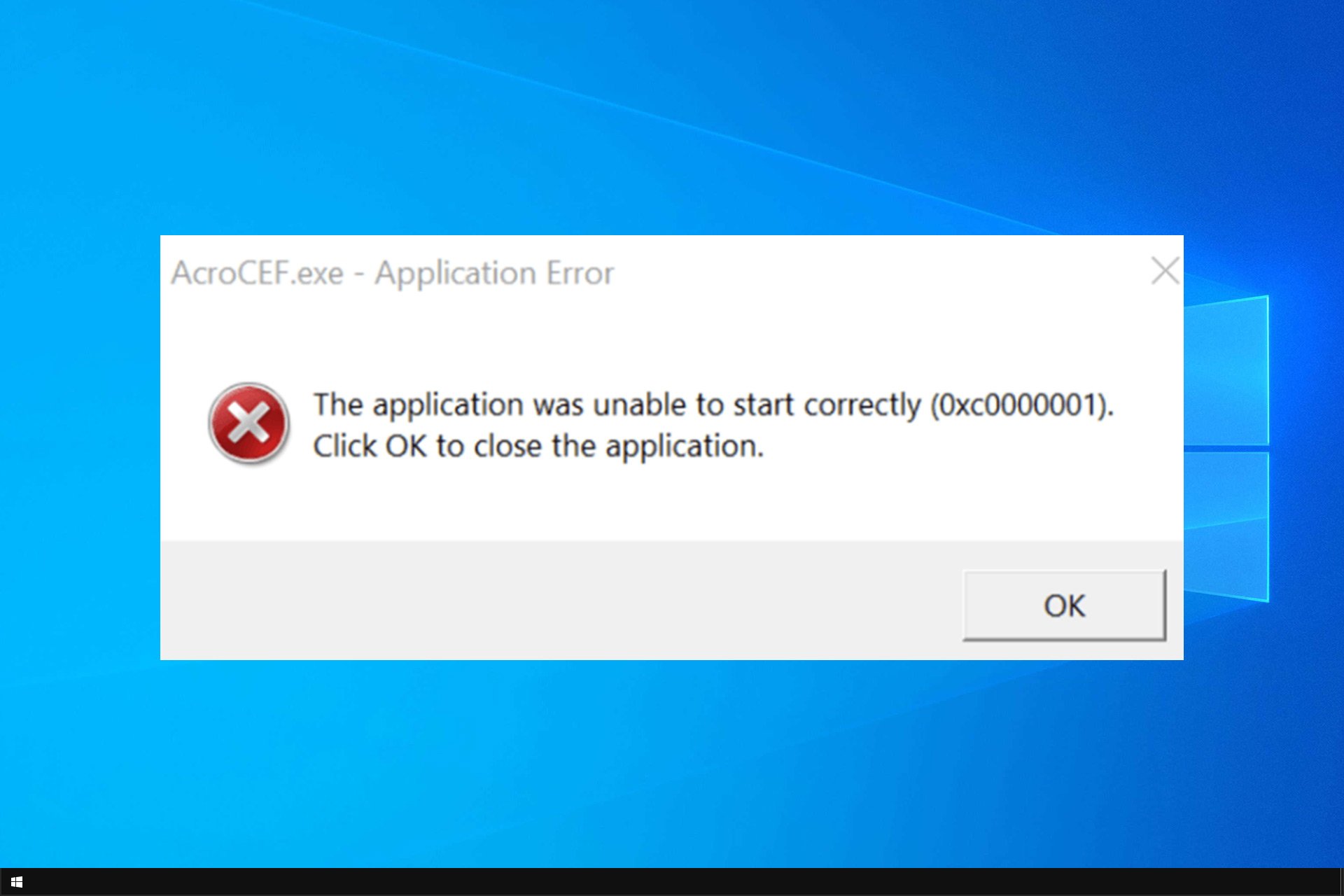Click the desktop area left of the dialog
This screenshot has height=896, width=1344.
click(x=80, y=448)
